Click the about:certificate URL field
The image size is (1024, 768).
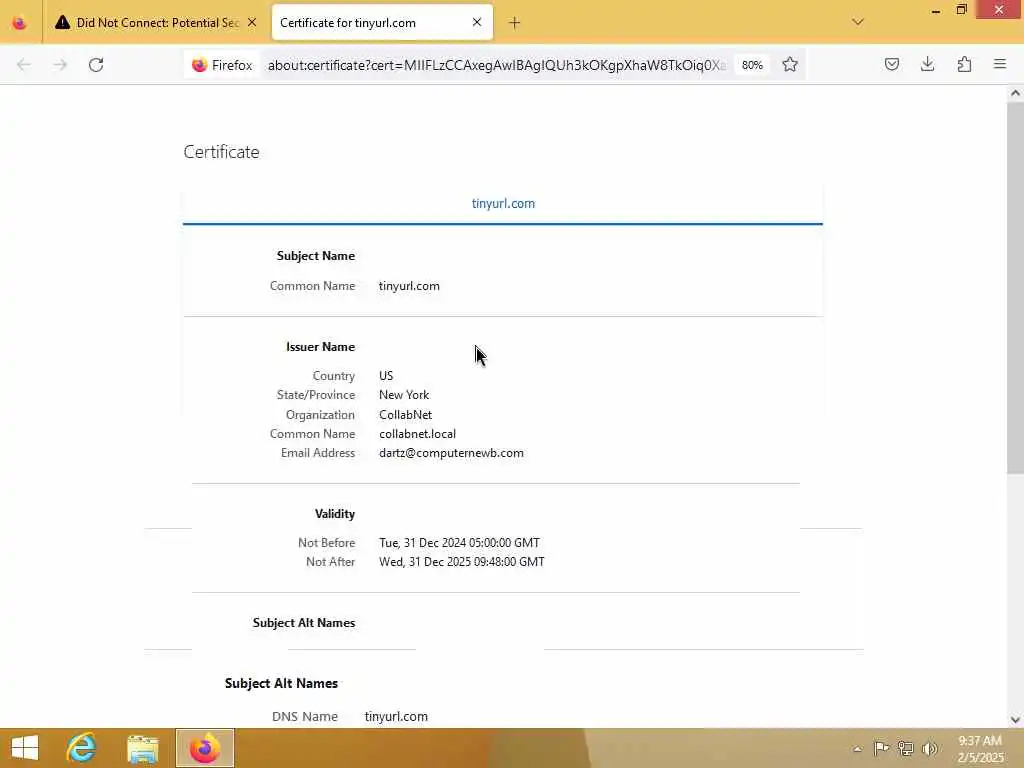[x=496, y=65]
